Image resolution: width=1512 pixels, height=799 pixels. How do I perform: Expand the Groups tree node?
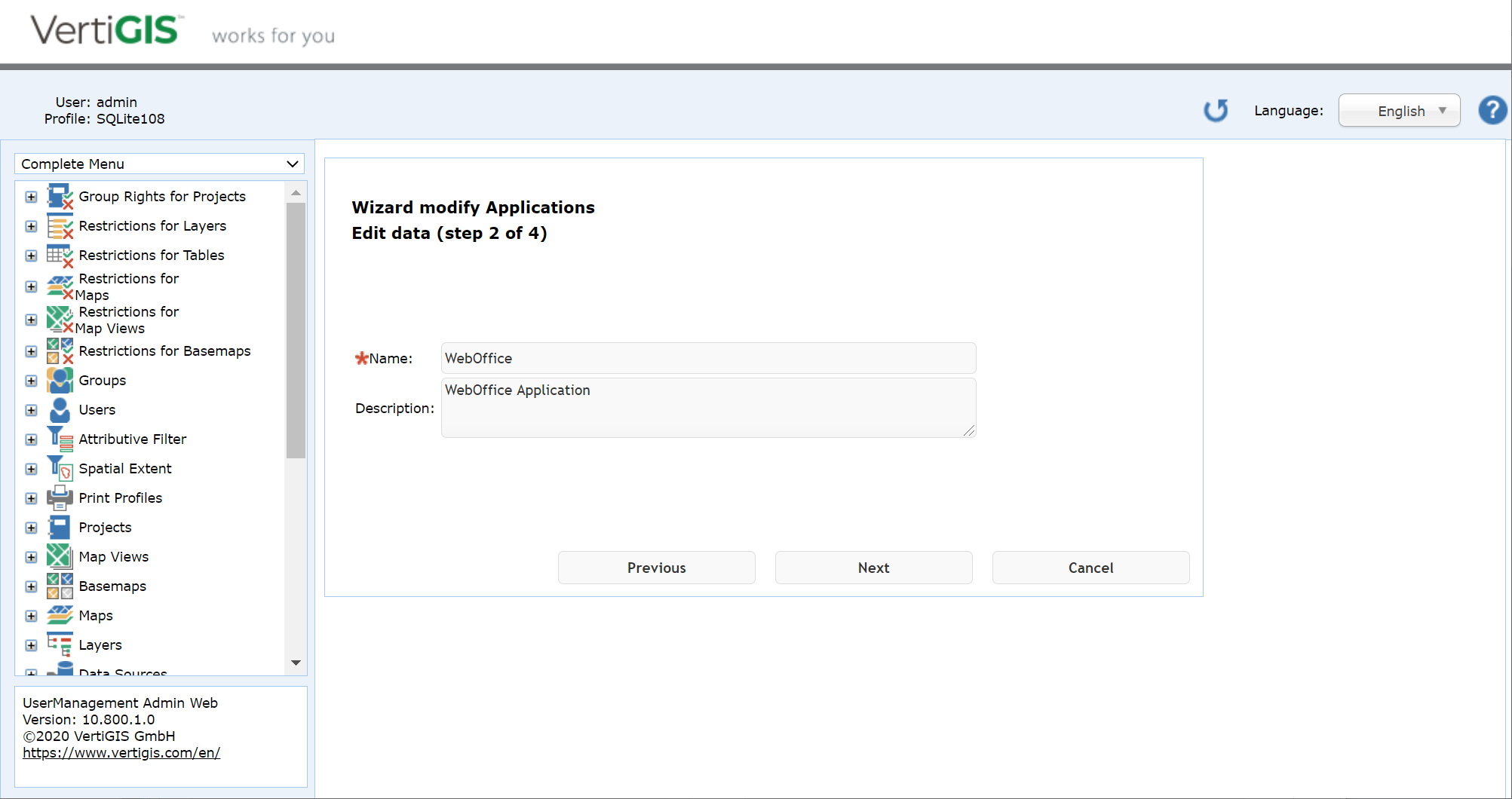pos(31,380)
